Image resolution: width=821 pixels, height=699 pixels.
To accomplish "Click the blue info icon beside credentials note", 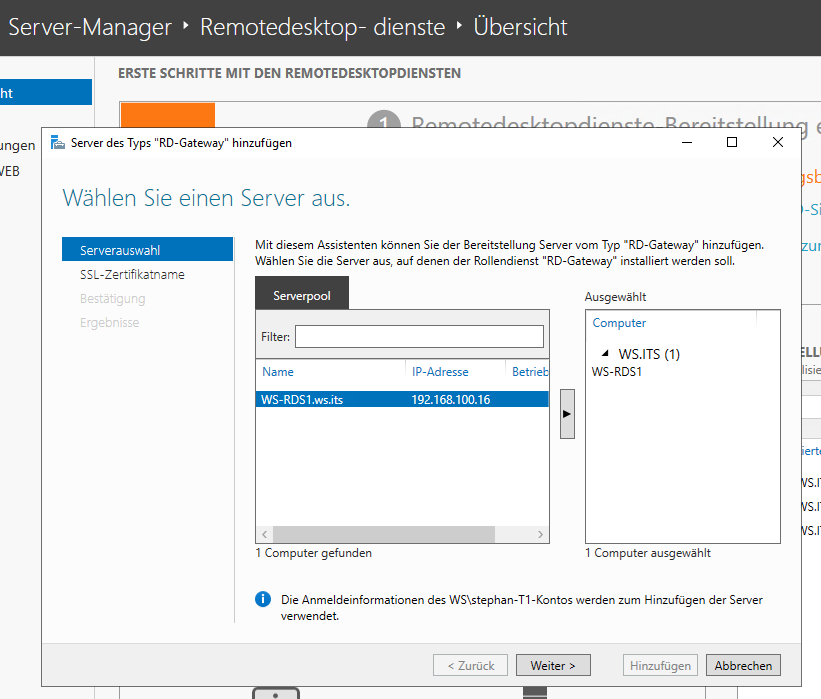I will [263, 599].
